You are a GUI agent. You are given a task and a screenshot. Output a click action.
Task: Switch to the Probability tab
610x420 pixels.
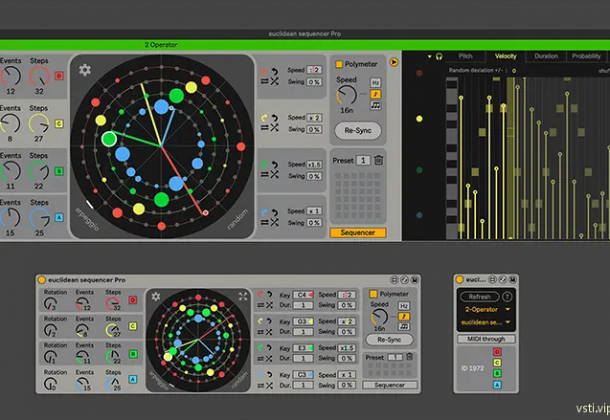[x=586, y=56]
